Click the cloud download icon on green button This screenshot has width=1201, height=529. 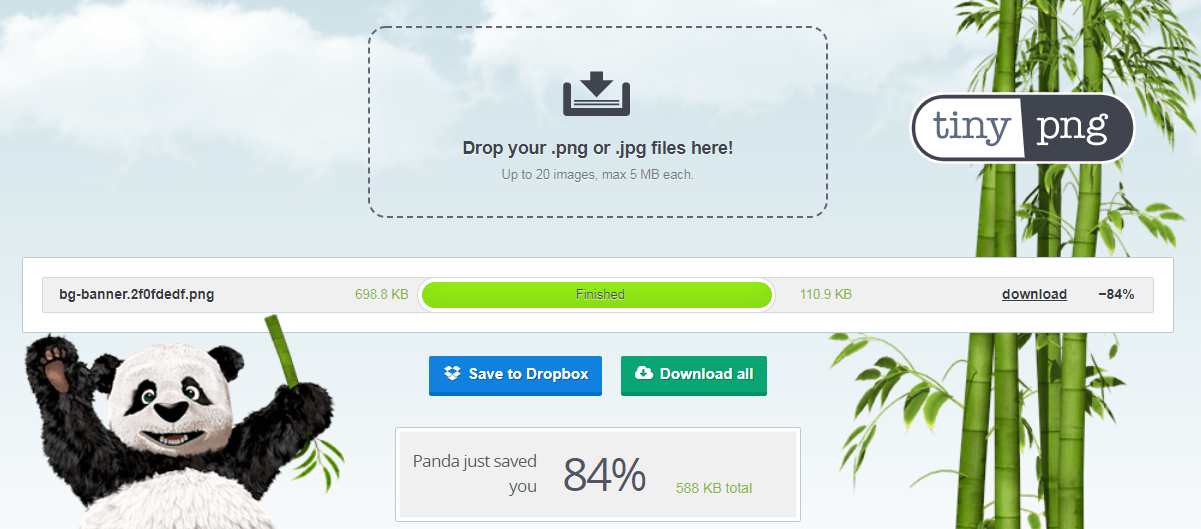click(644, 374)
